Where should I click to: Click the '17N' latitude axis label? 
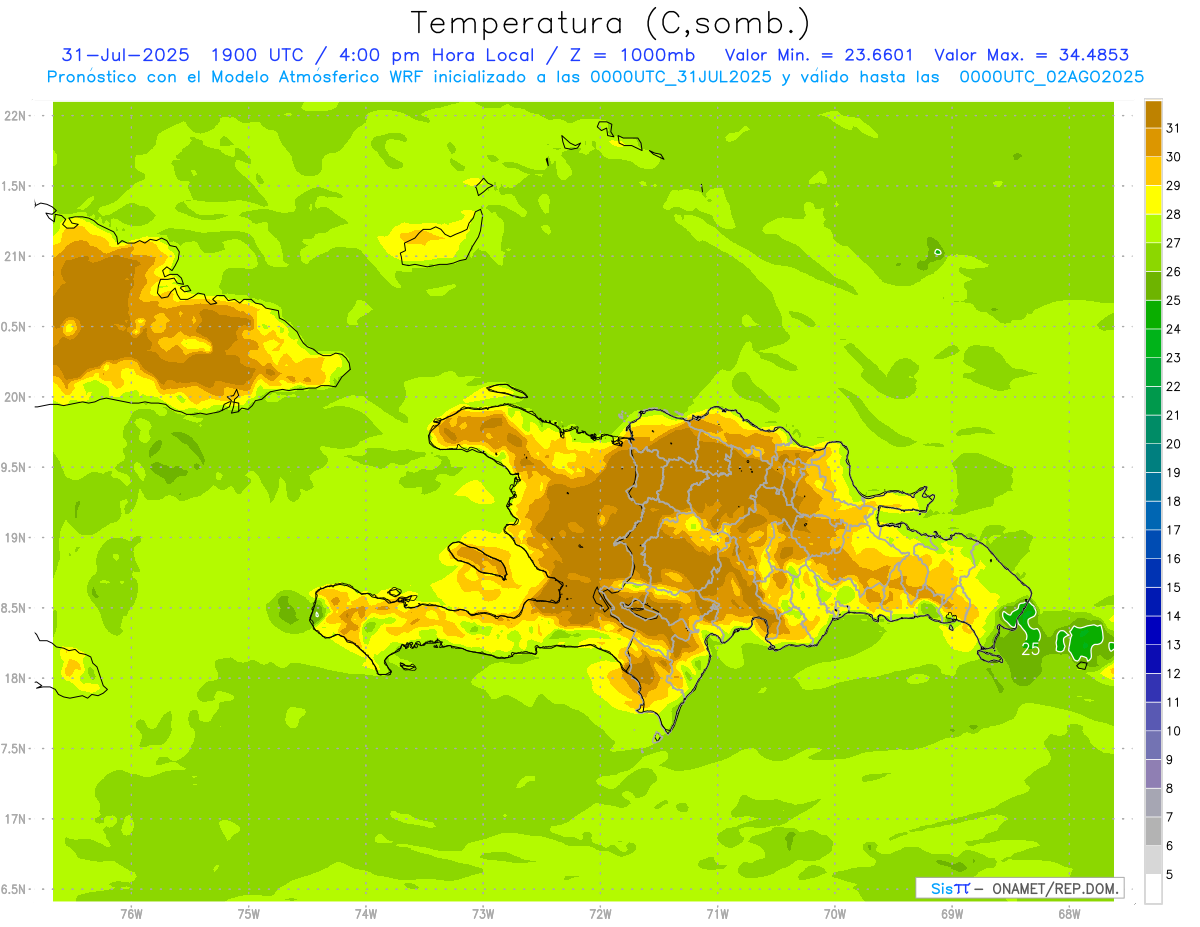click(x=14, y=819)
